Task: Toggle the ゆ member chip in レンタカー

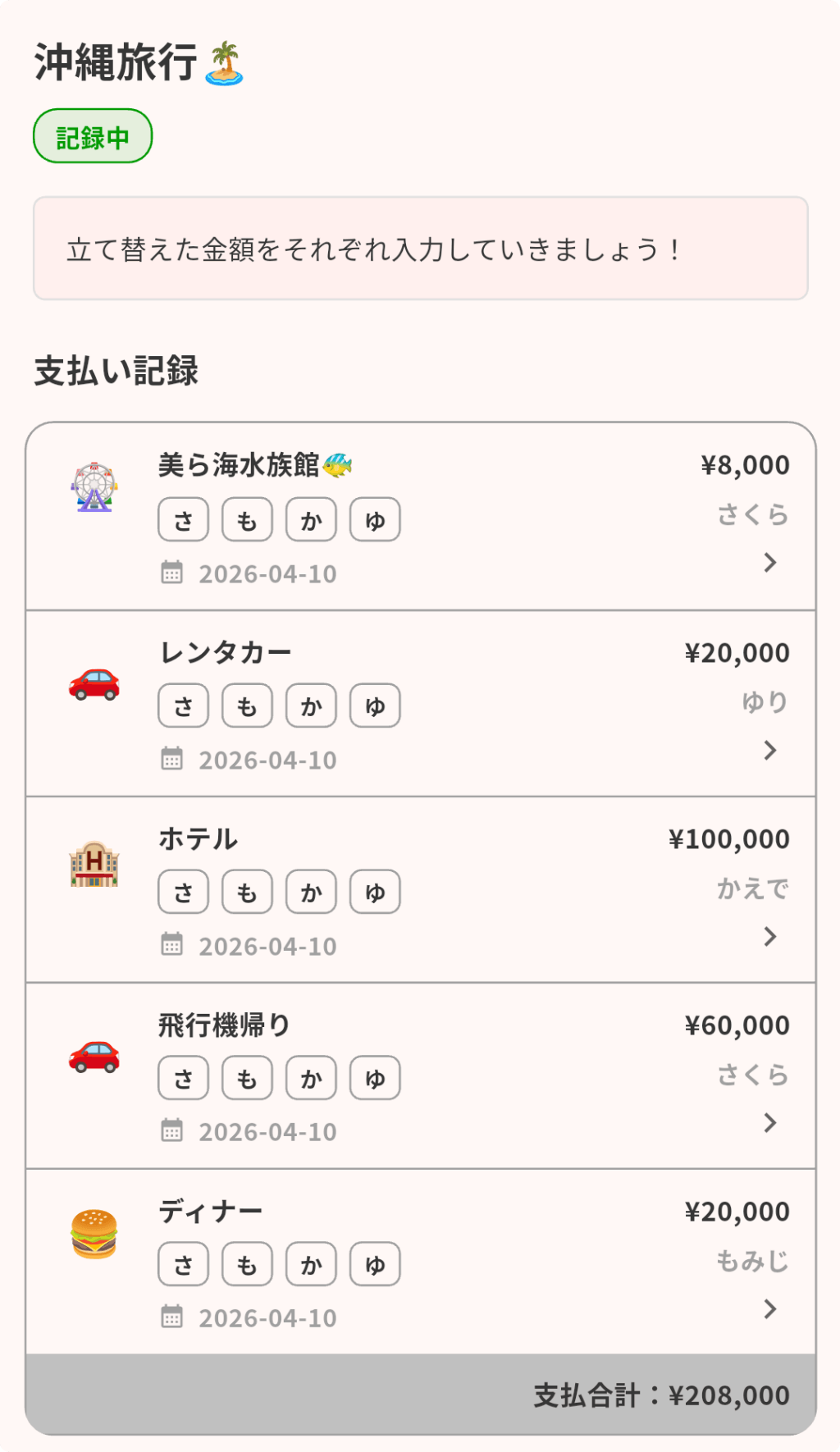Action: point(375,706)
